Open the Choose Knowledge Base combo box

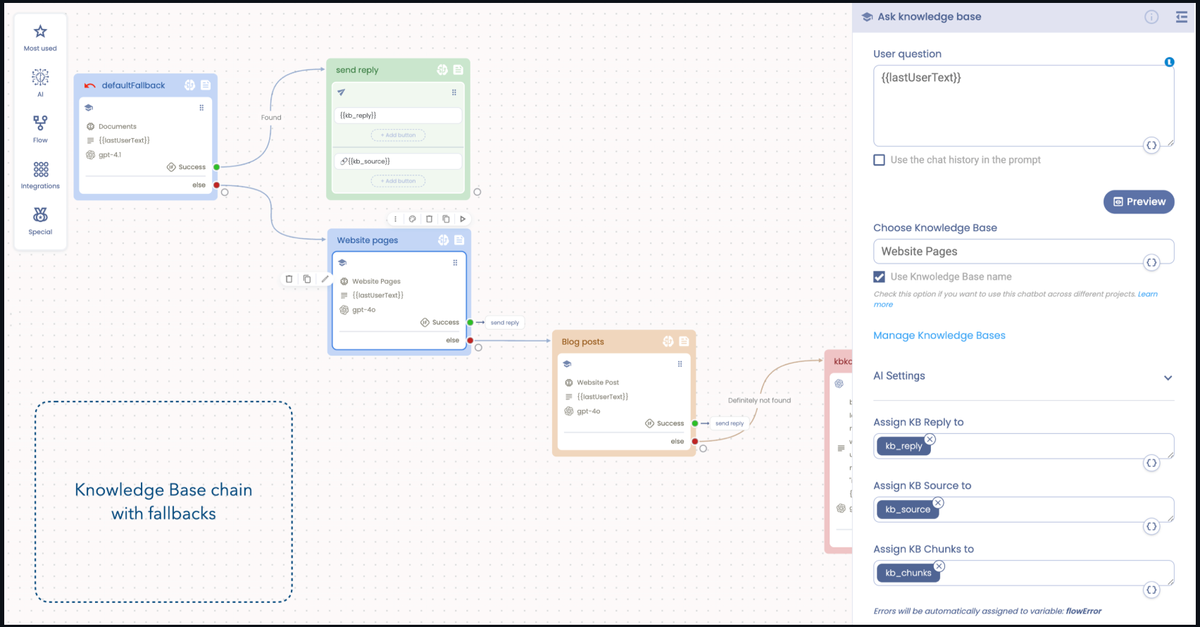coord(1023,252)
